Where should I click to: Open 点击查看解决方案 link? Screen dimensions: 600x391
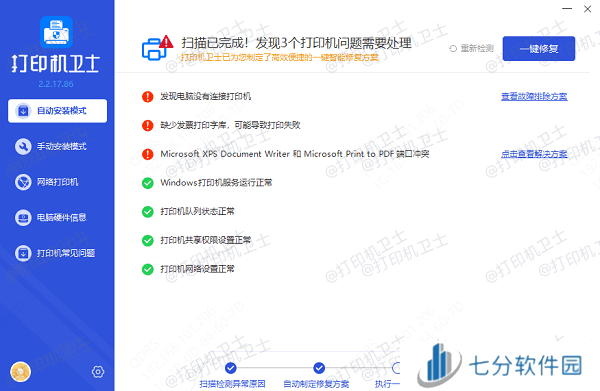[534, 154]
